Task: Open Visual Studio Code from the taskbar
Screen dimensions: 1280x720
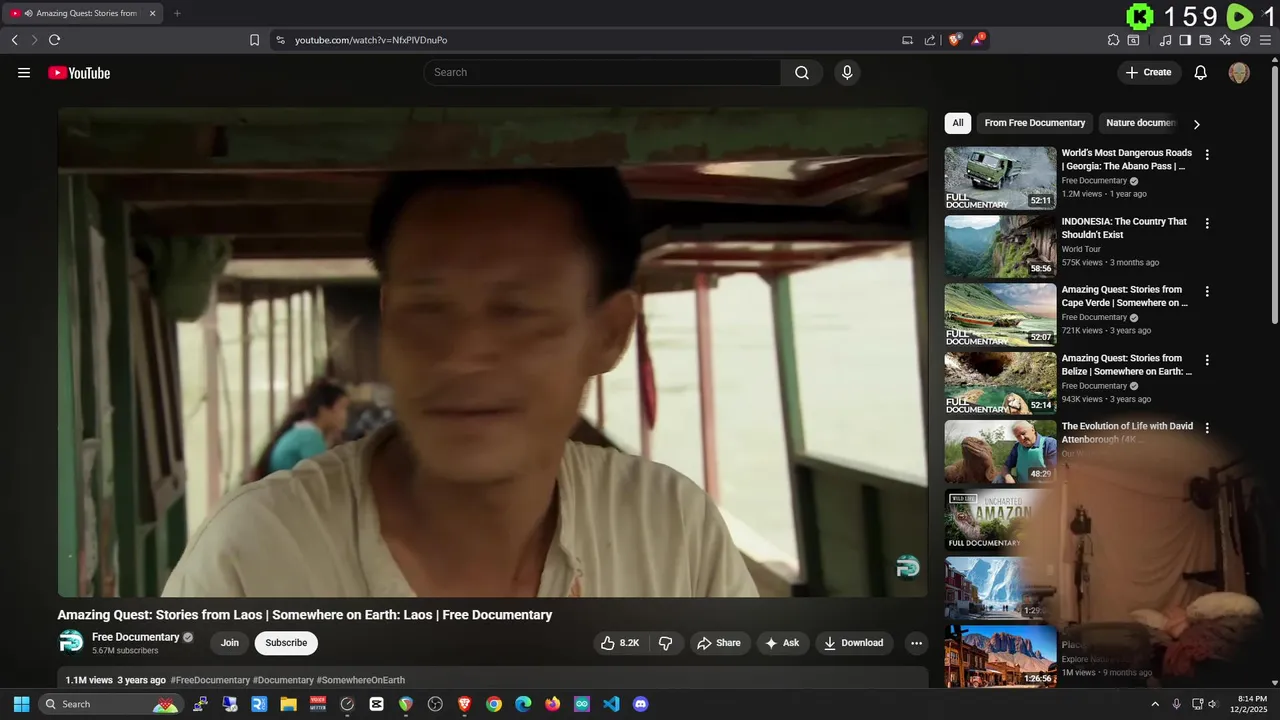Action: 611,704
